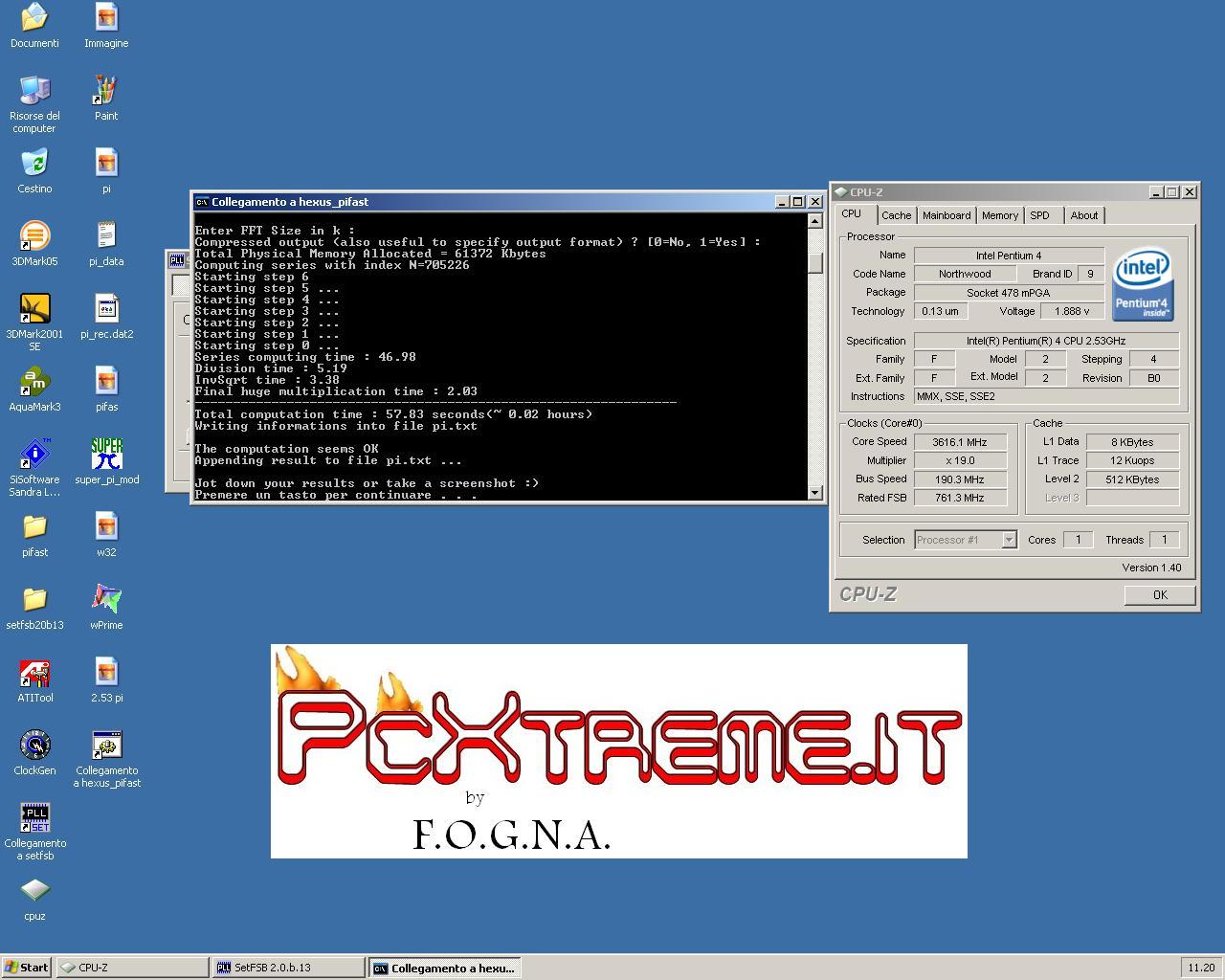Switch to Collegamento a hexus taskbar button
This screenshot has height=980, width=1225.
[445, 968]
